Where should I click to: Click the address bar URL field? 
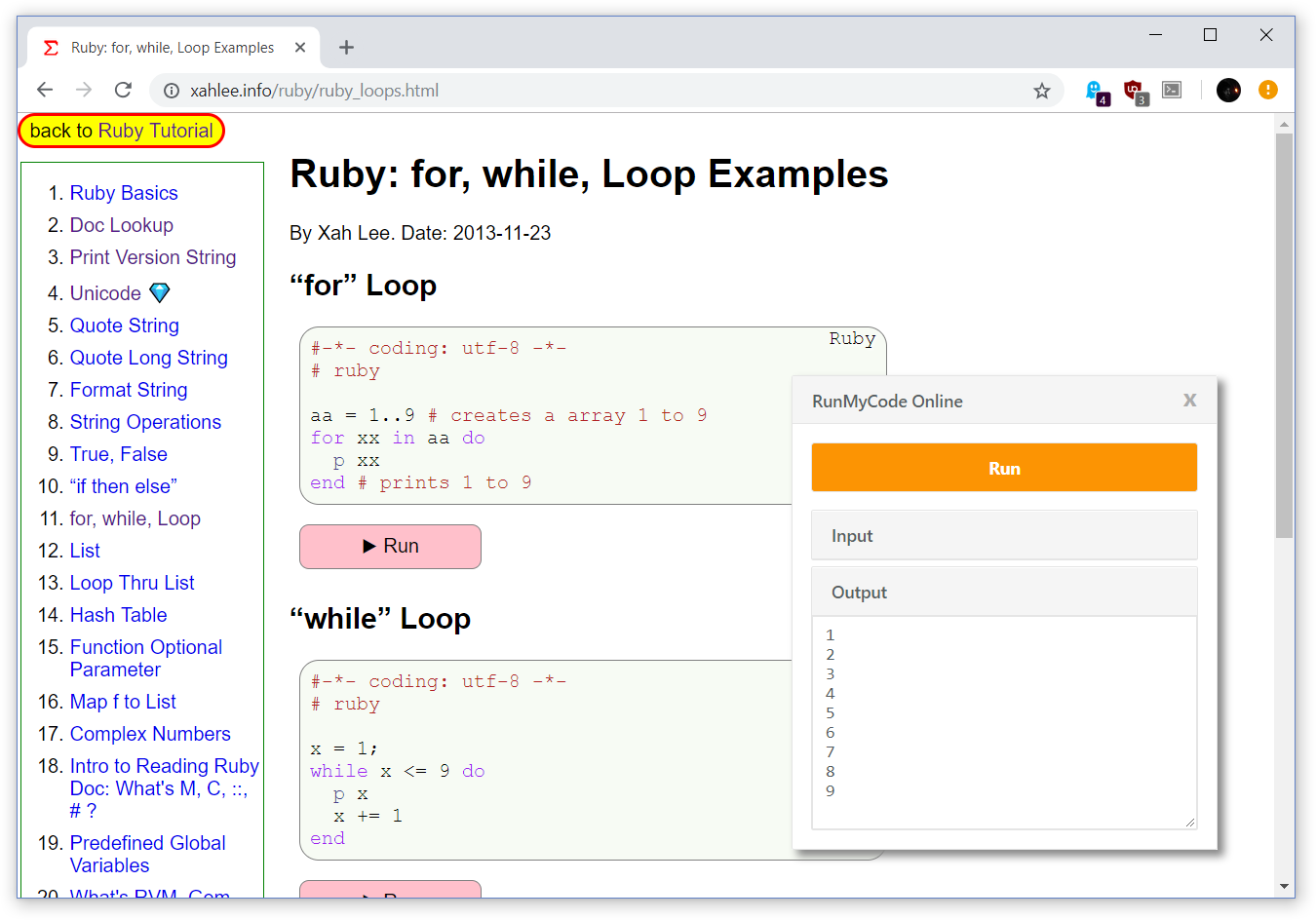pyautogui.click(x=604, y=91)
